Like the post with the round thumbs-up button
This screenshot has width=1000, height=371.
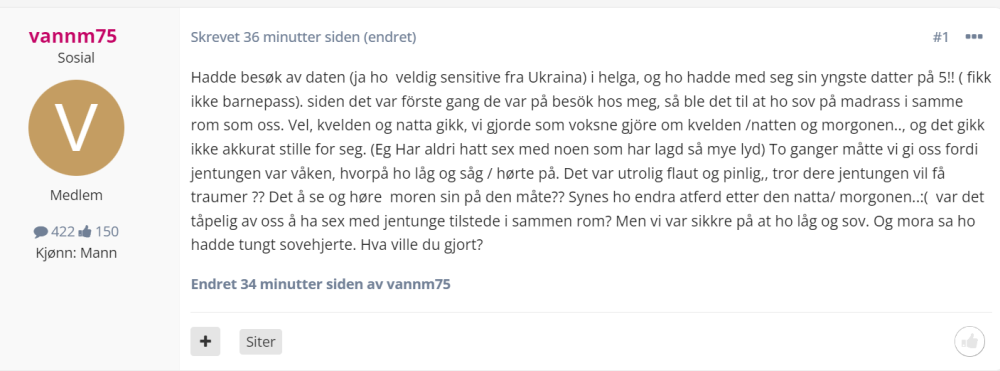coord(969,342)
